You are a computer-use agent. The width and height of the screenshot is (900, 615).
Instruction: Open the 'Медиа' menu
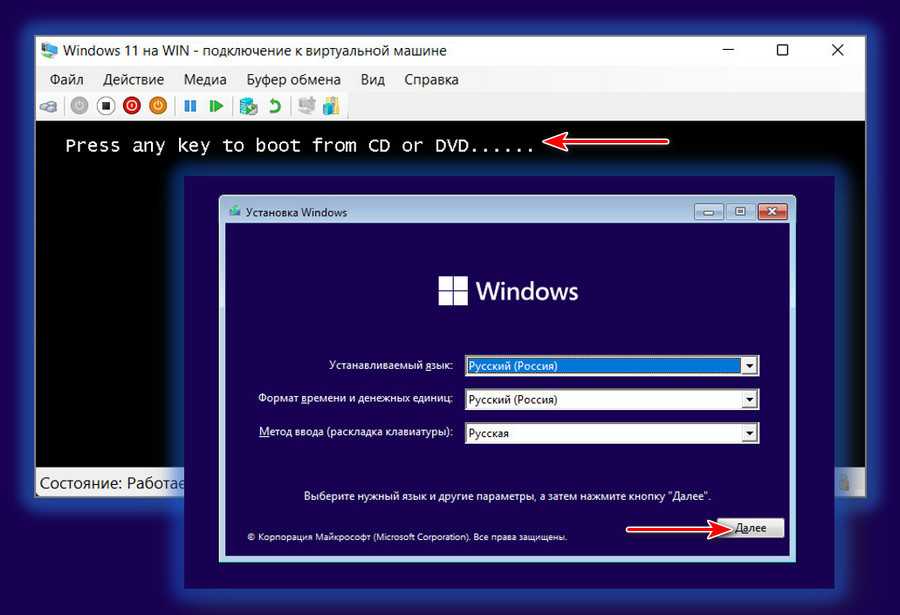[205, 80]
